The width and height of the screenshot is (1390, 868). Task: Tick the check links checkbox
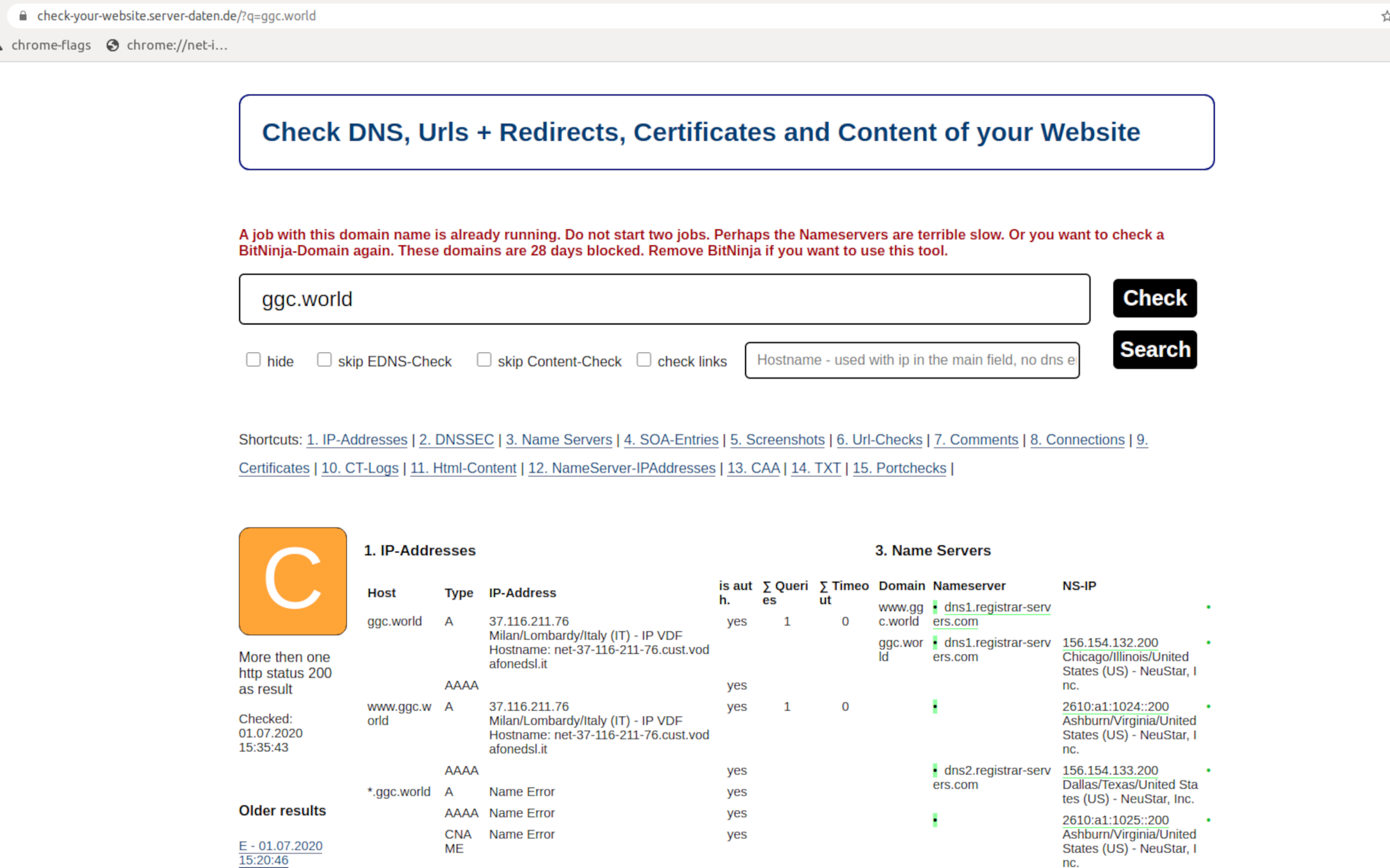[x=644, y=359]
